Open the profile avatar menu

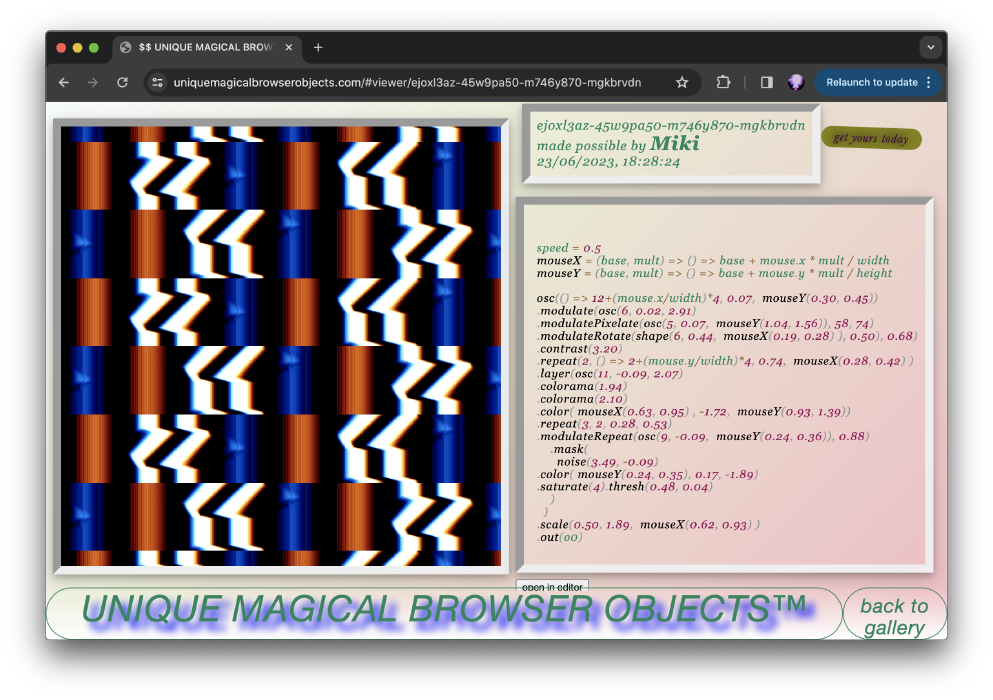796,82
